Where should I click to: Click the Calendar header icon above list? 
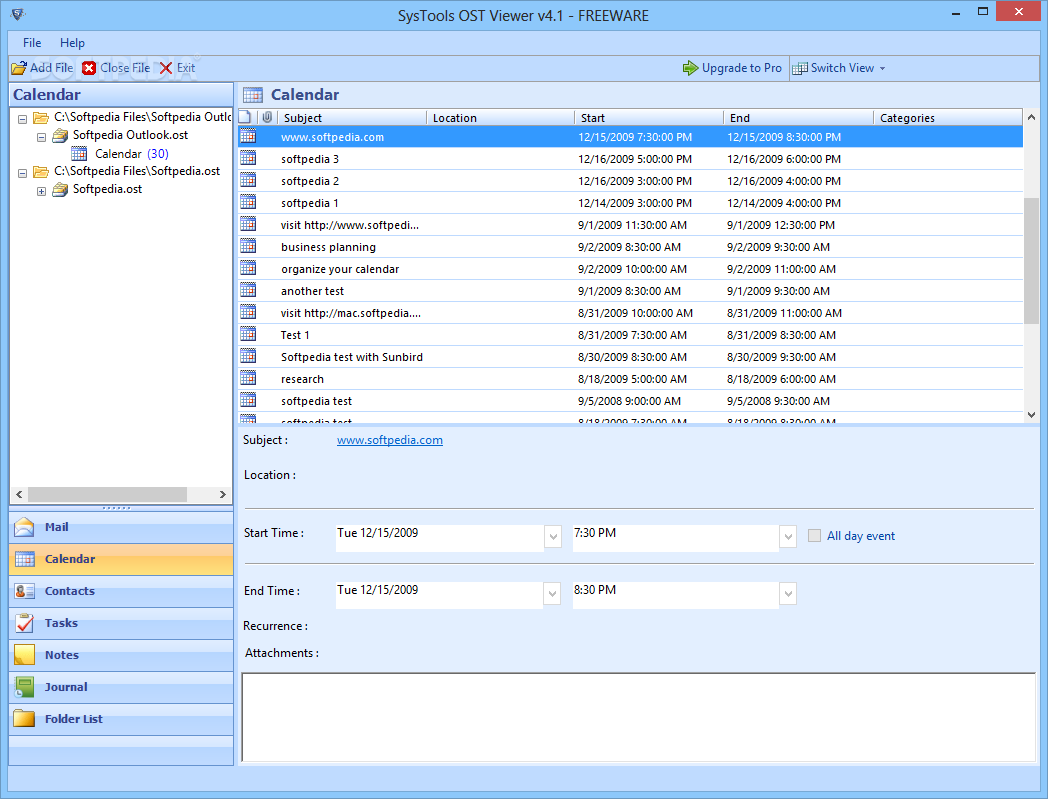coord(253,95)
